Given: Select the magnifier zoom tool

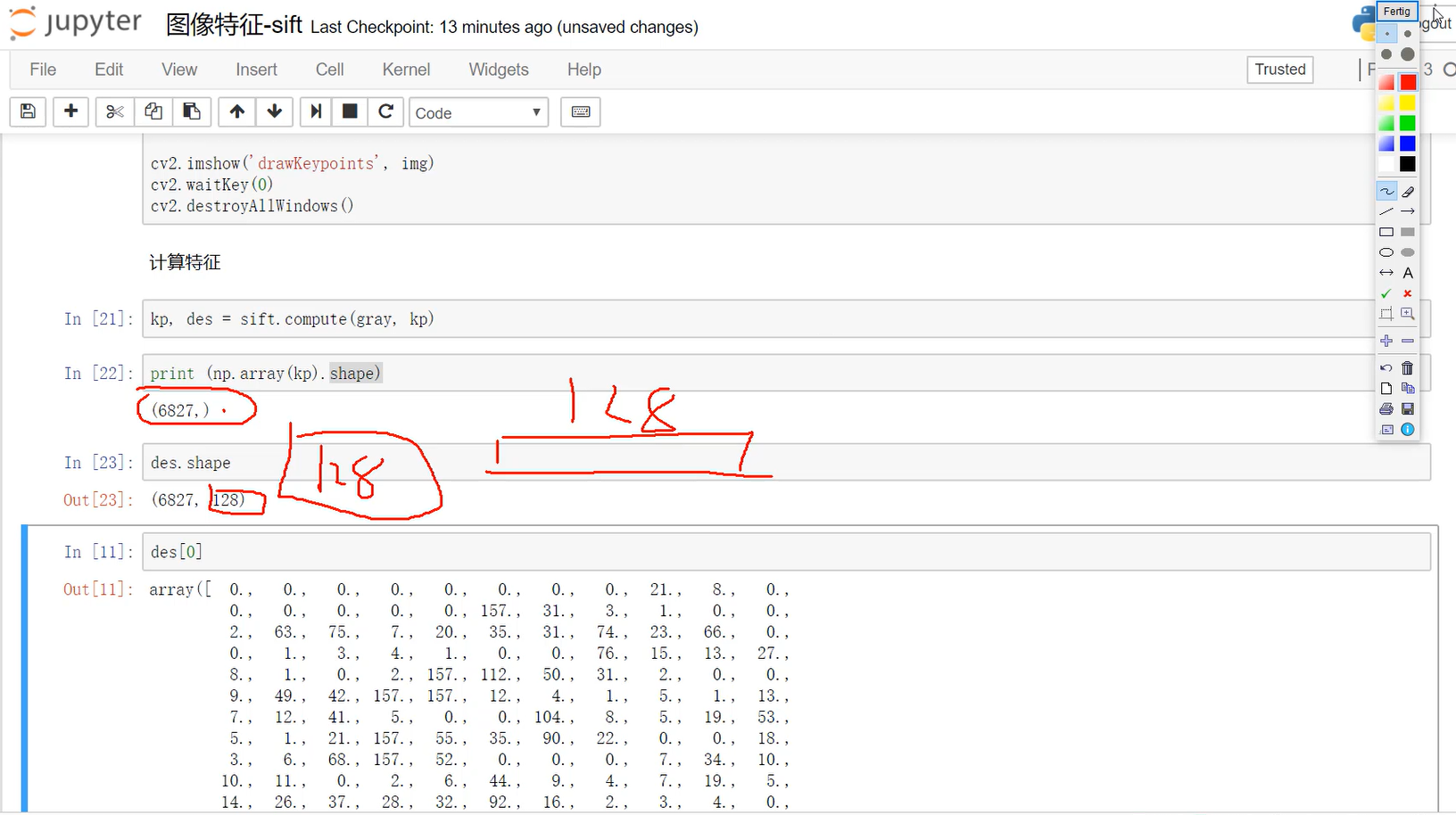Looking at the screenshot, I should pyautogui.click(x=1408, y=314).
